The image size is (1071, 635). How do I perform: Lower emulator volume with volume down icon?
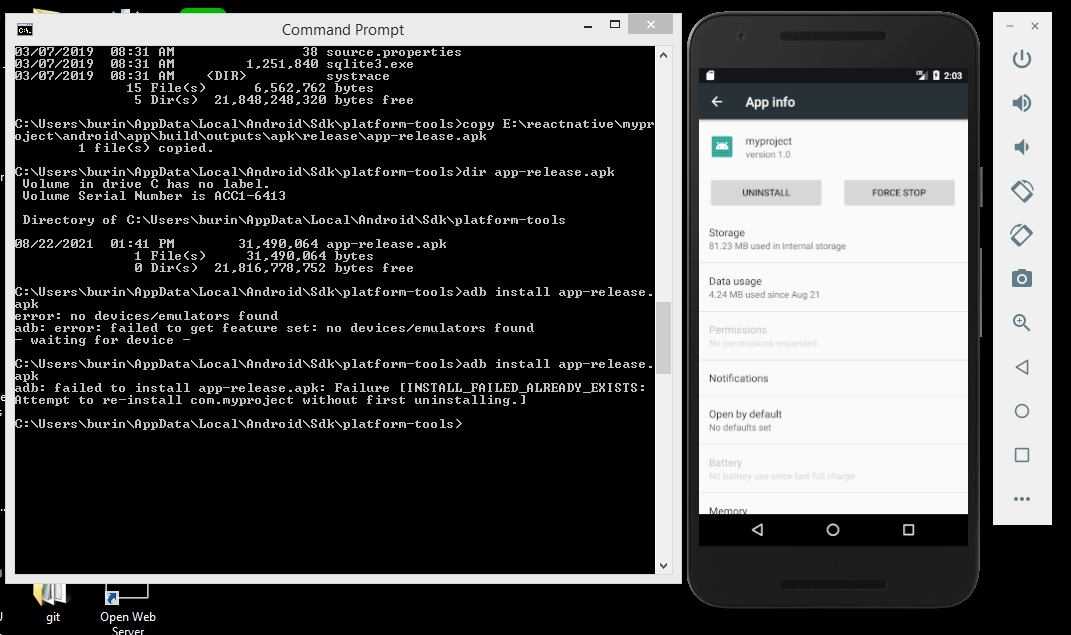[x=1021, y=147]
